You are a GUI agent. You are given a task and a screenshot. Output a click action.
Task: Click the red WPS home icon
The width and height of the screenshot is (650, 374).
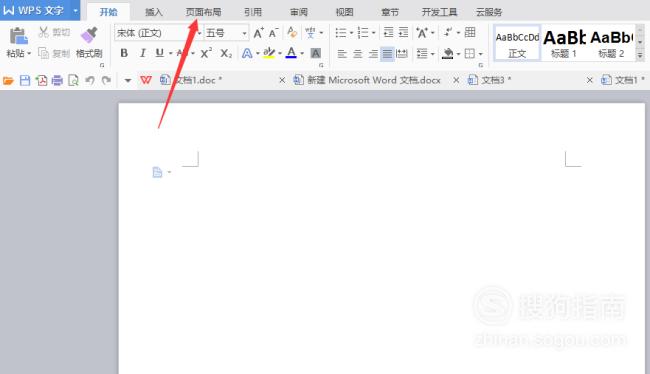(x=146, y=80)
